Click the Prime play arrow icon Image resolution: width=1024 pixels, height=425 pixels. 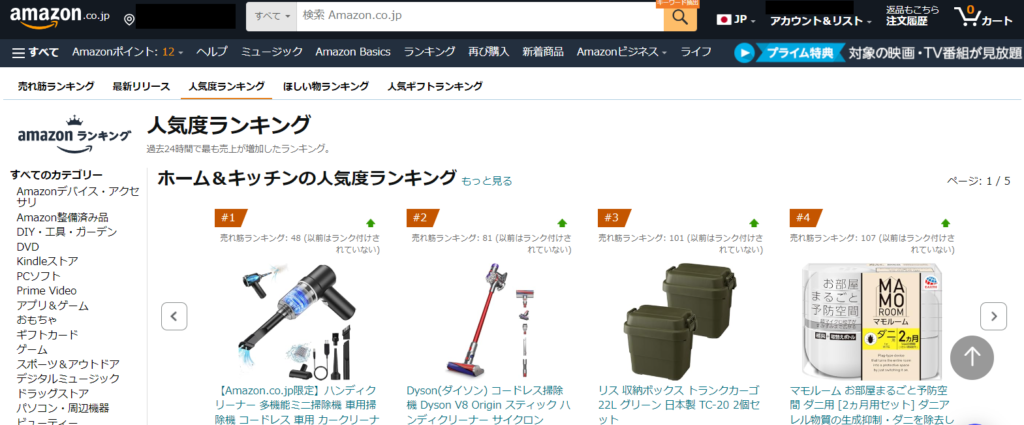(744, 53)
